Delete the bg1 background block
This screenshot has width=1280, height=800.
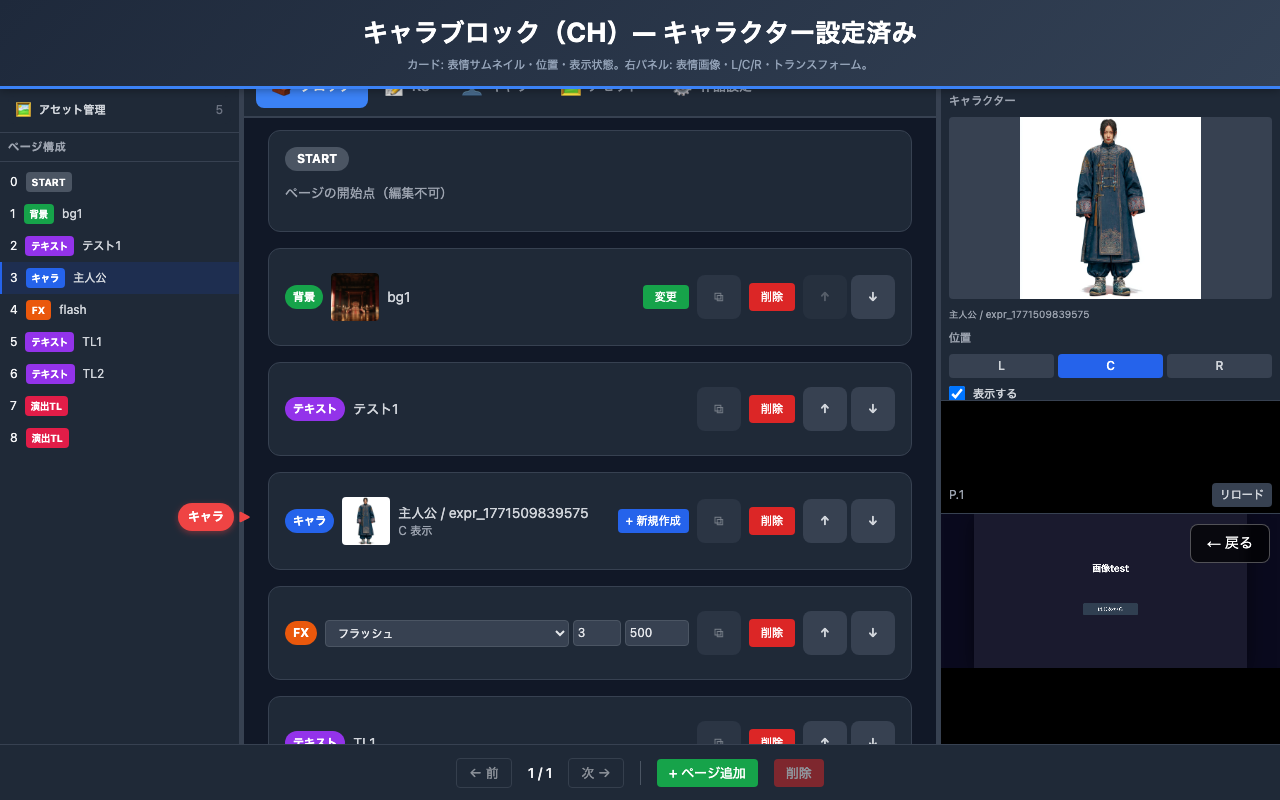pos(772,297)
